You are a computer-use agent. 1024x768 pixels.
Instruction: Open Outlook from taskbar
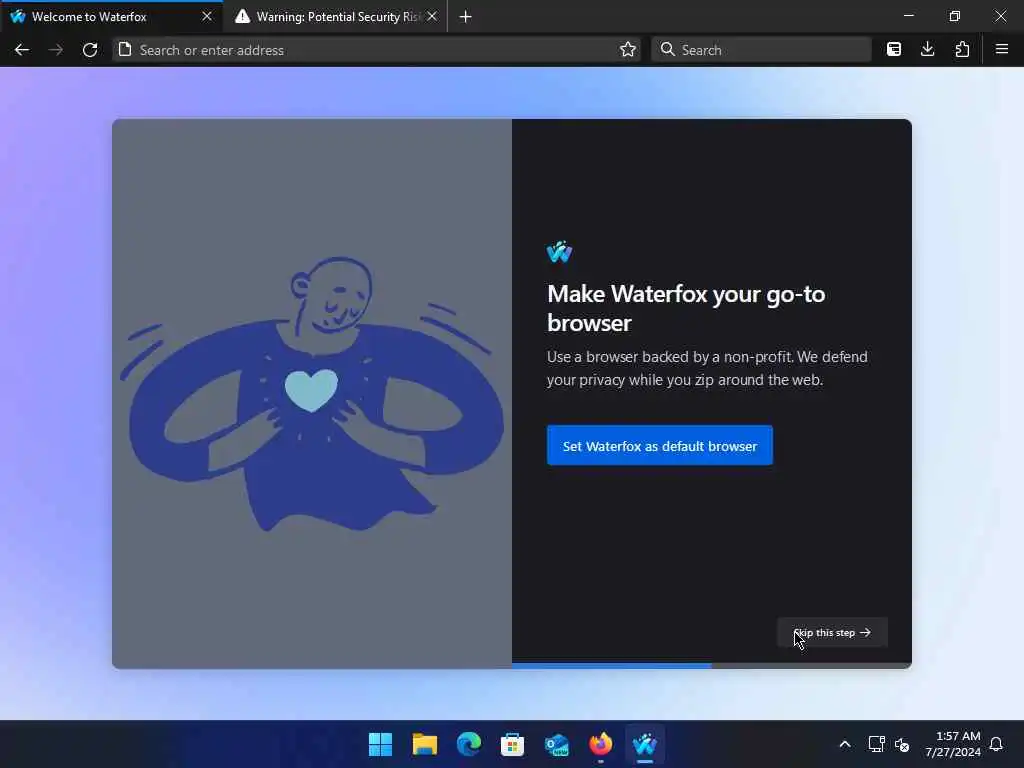tap(556, 744)
